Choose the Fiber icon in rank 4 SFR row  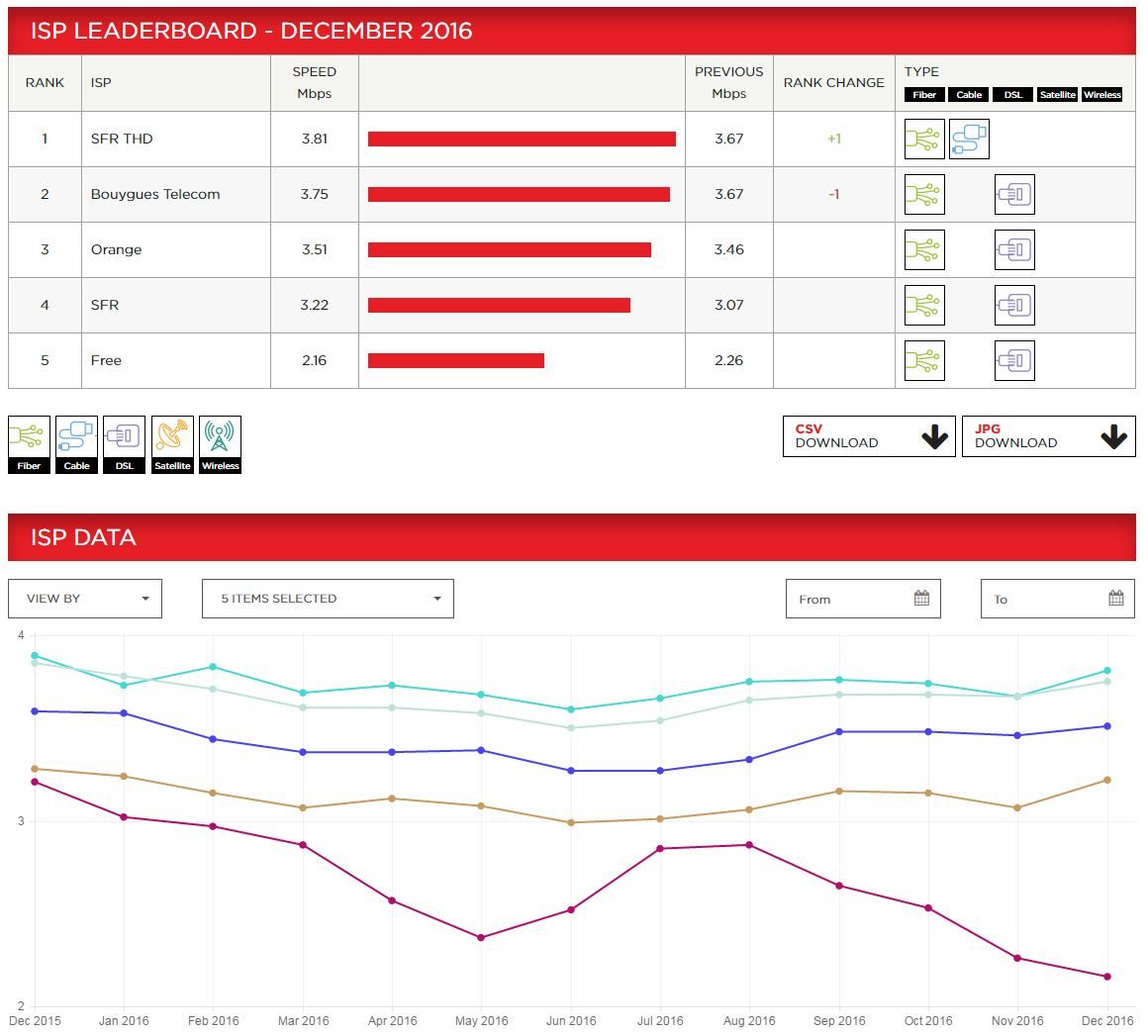coord(924,305)
